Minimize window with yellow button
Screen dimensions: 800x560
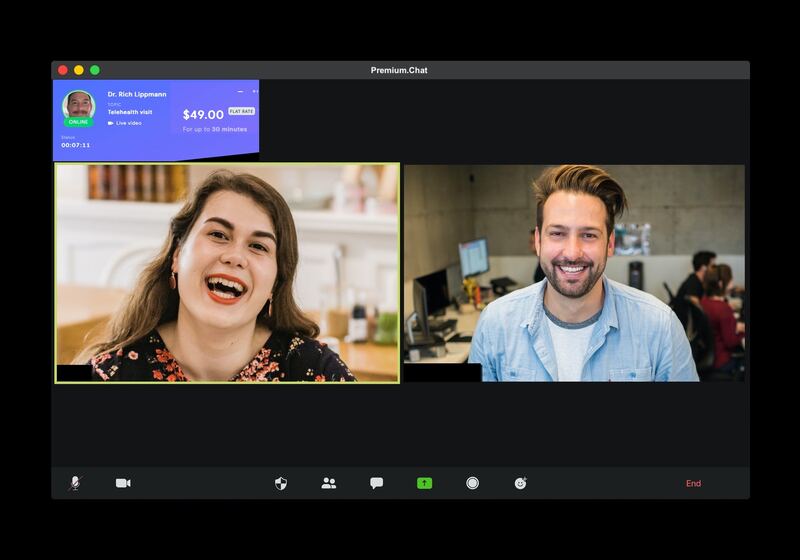[x=79, y=70]
